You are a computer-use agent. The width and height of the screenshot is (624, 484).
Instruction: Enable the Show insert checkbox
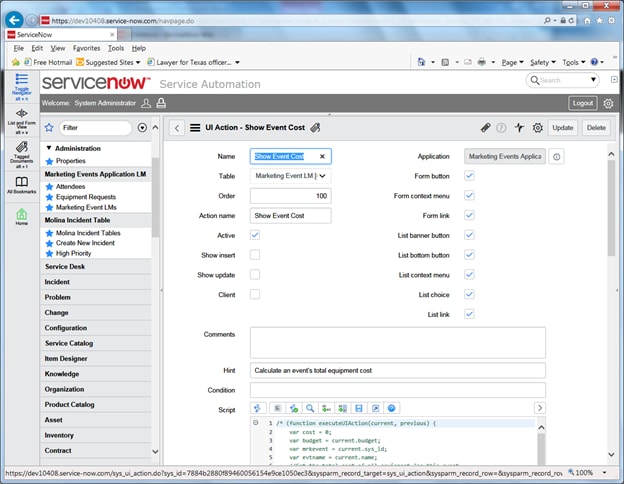(x=255, y=254)
